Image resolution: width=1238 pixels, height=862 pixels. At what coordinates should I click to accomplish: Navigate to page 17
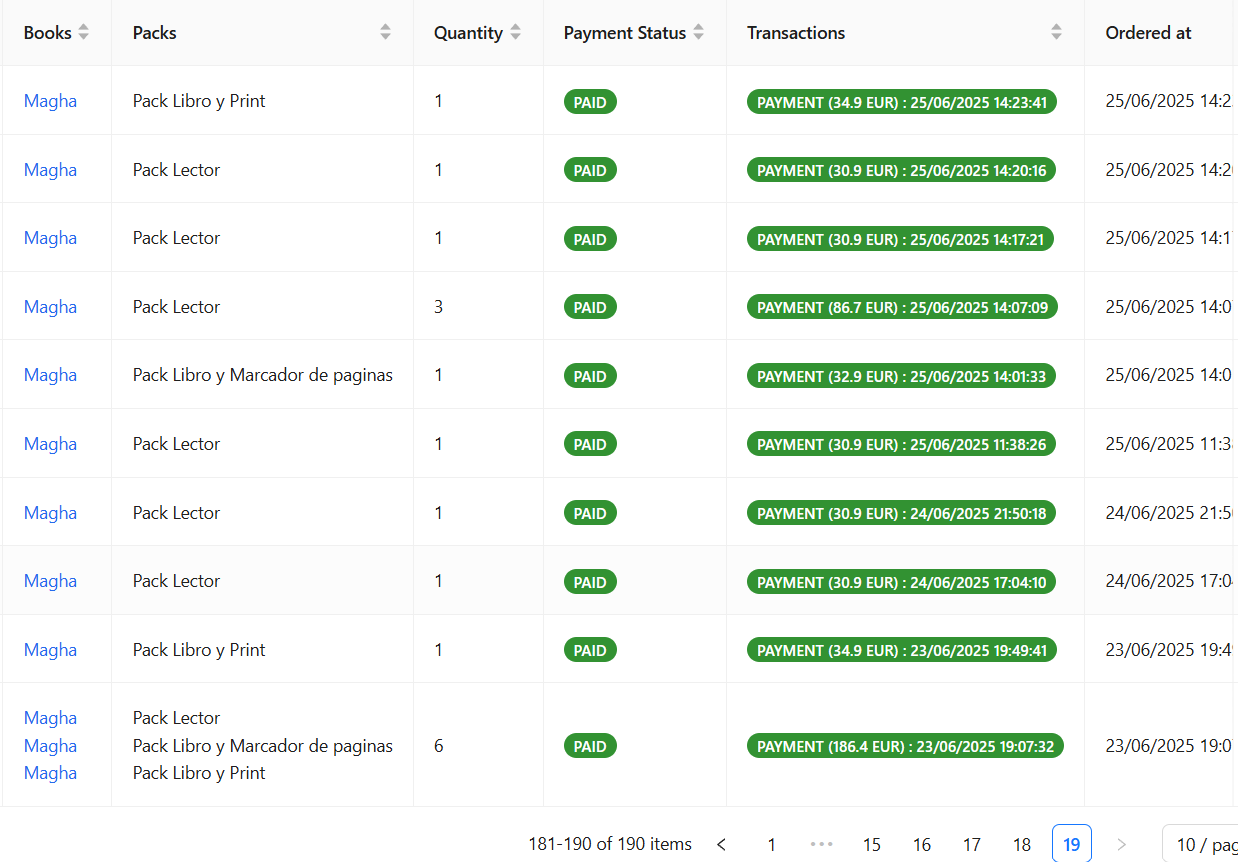[x=972, y=844]
